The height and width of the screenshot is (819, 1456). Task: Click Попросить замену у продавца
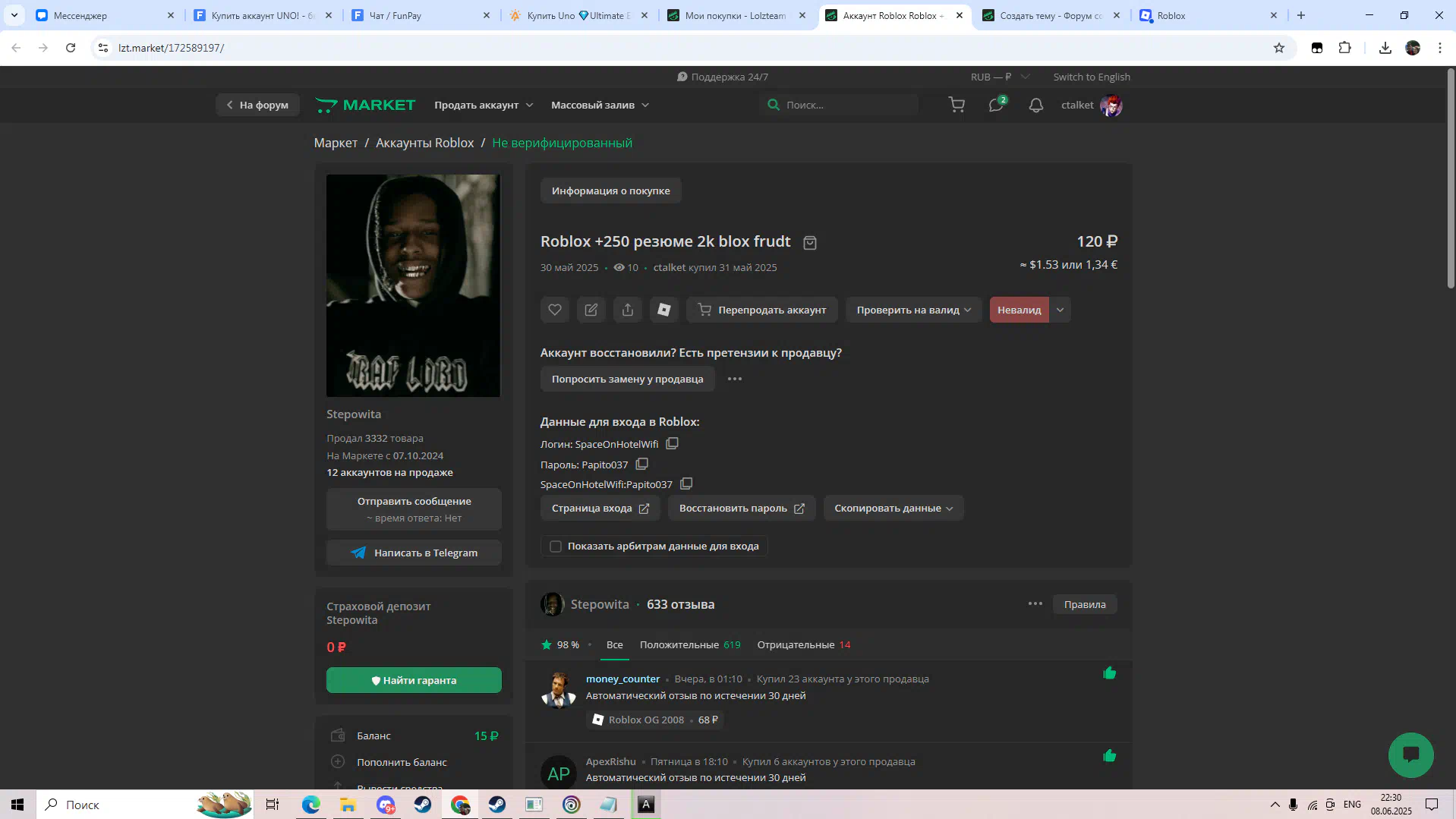tap(627, 379)
